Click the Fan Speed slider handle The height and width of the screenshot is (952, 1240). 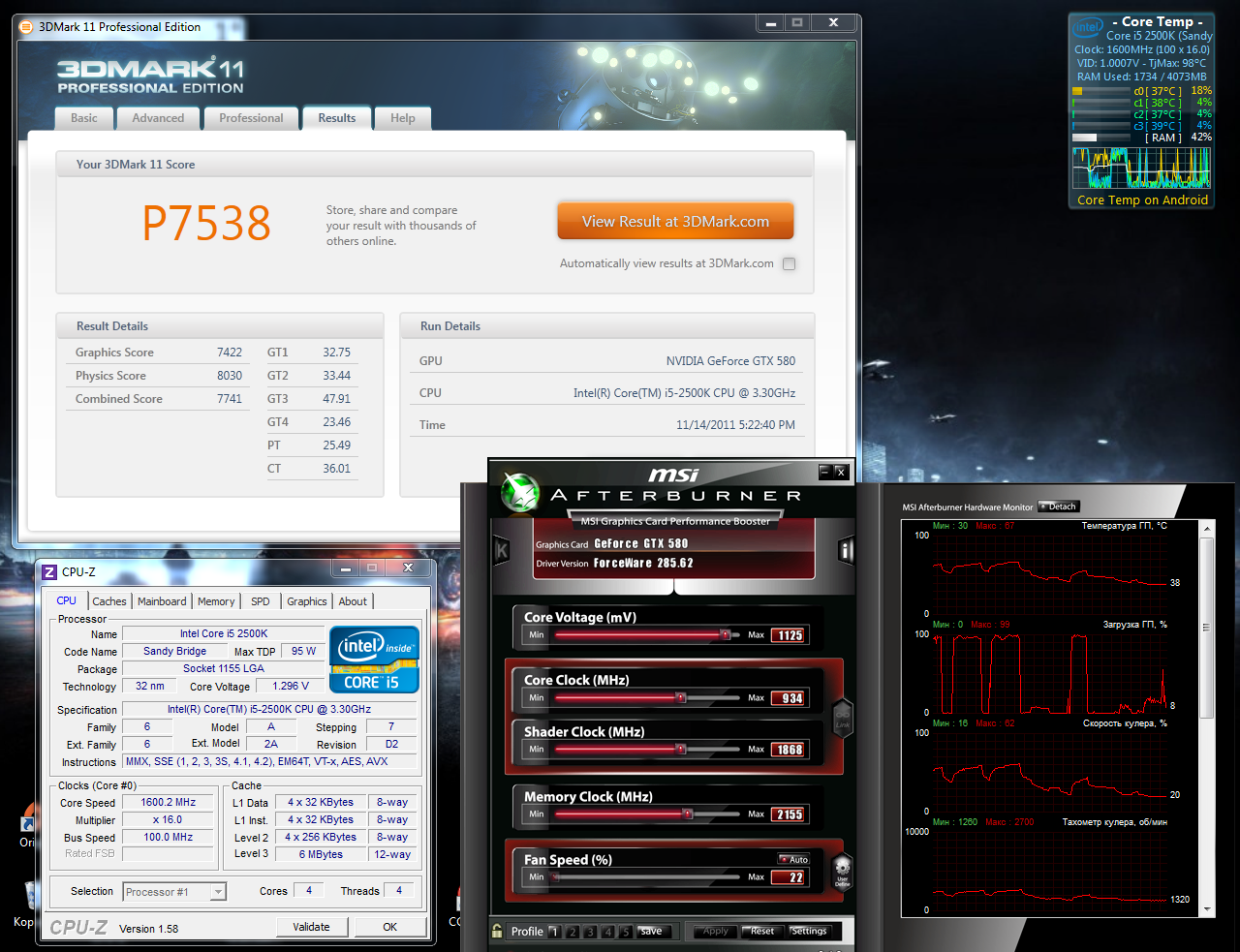[x=556, y=877]
